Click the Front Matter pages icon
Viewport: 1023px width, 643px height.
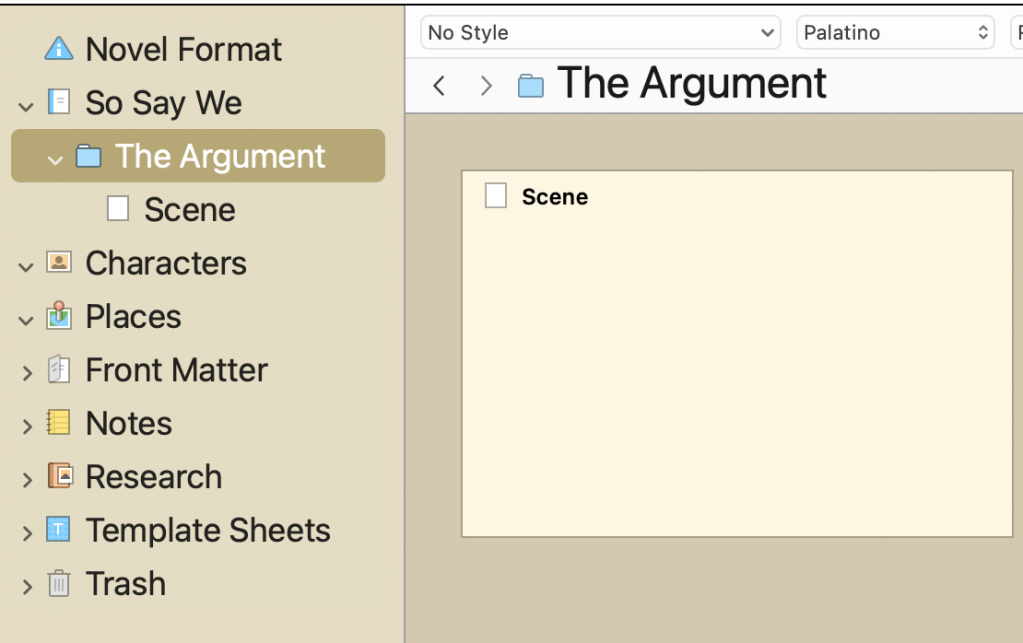pos(59,370)
